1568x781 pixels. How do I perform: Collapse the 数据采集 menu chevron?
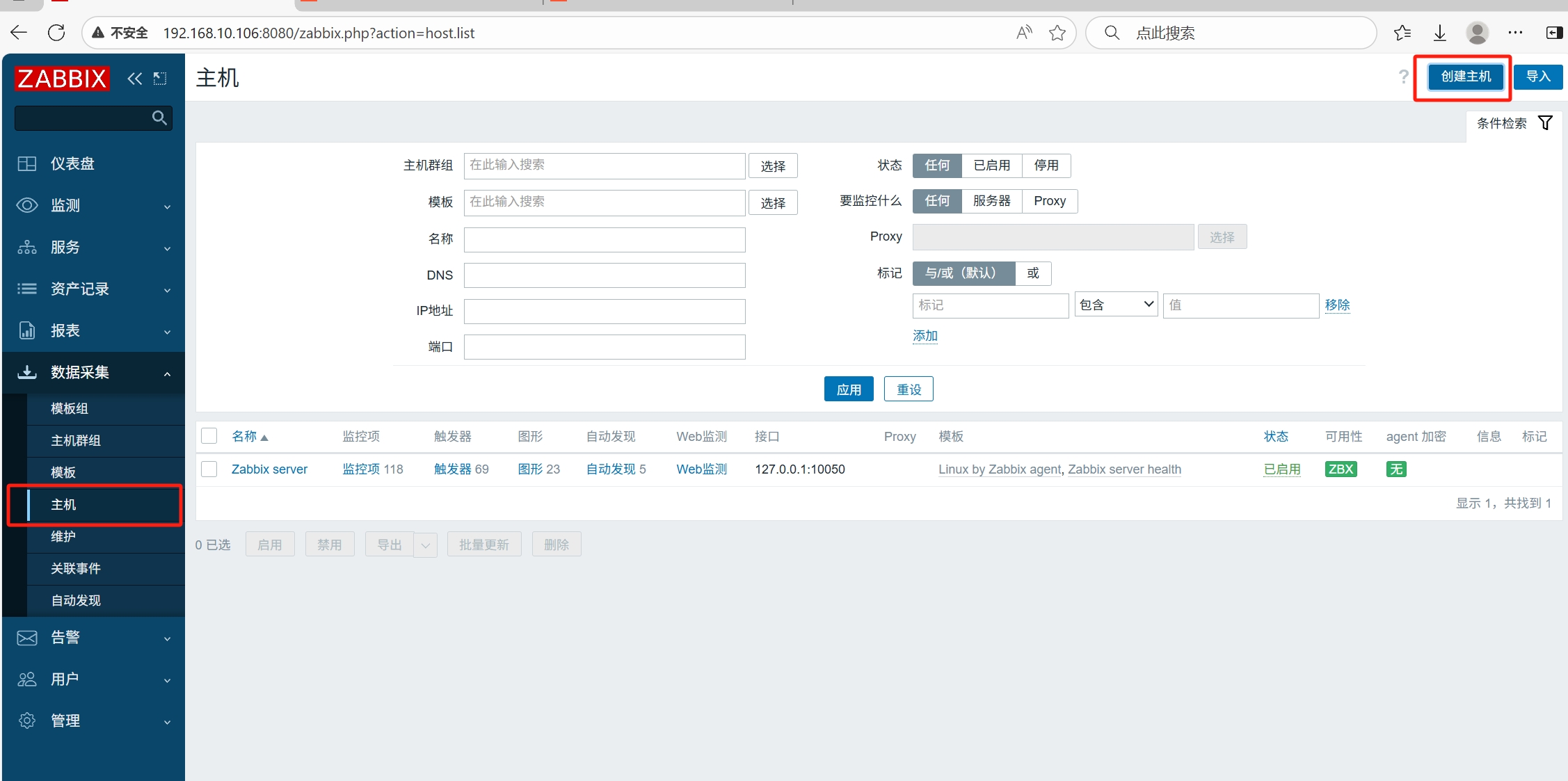(x=167, y=373)
